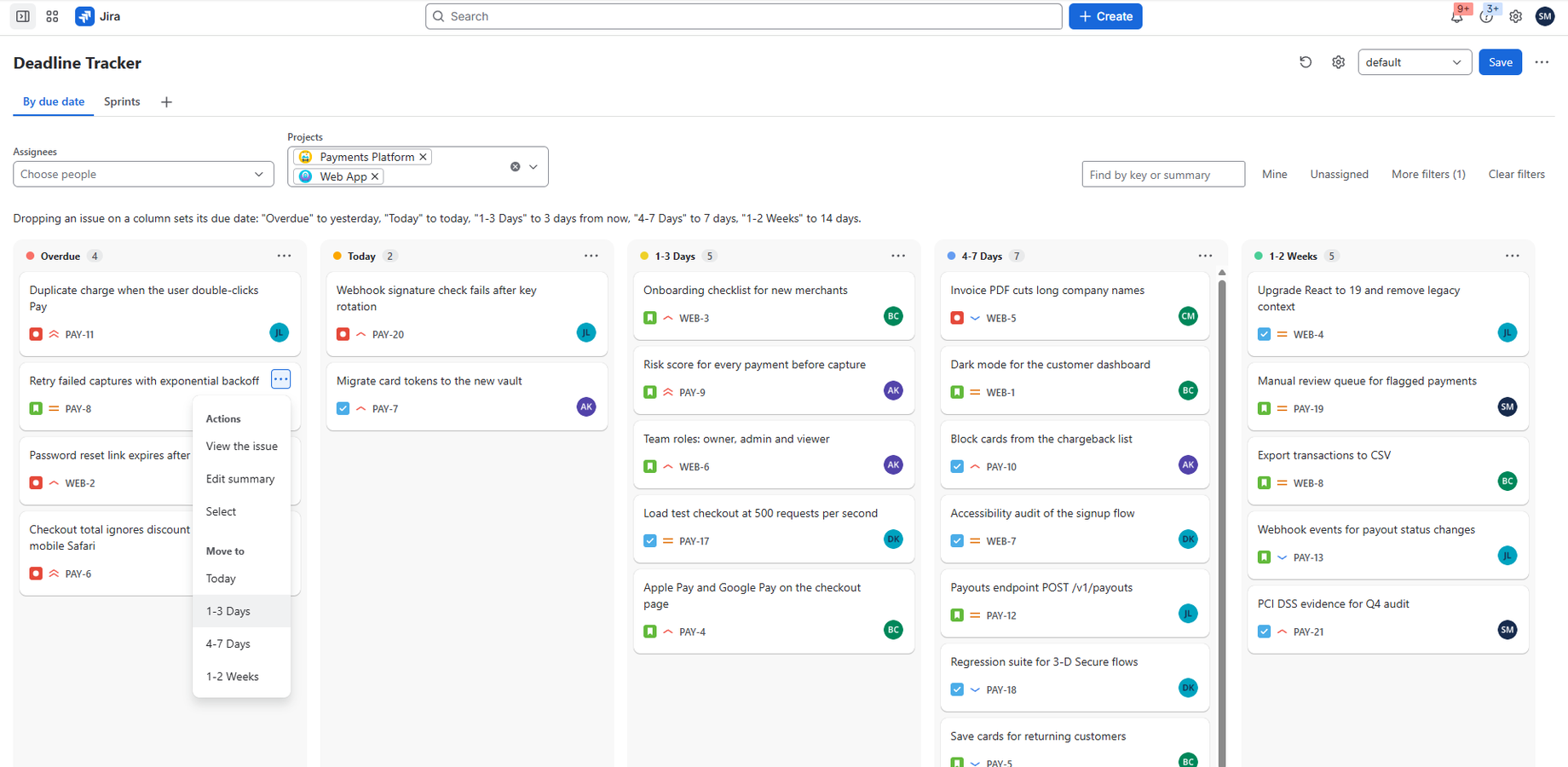Open the SM profile avatar menu
The width and height of the screenshot is (1568, 767).
1544,16
